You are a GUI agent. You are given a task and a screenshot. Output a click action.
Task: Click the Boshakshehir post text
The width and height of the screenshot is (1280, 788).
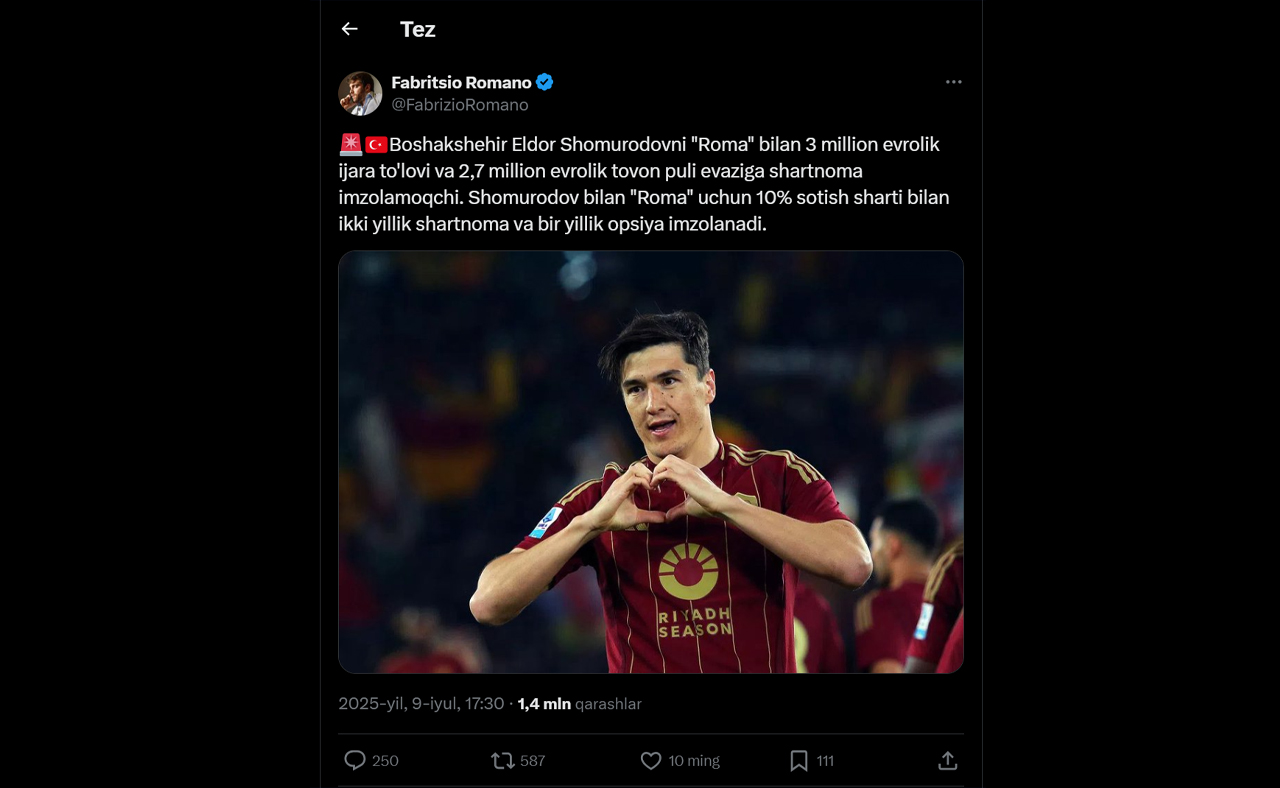click(645, 184)
